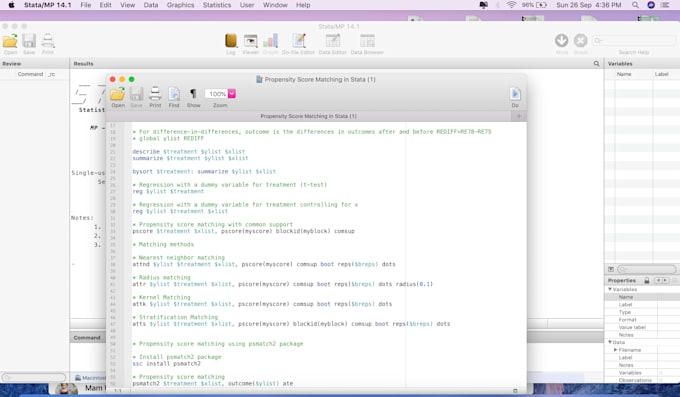Click Save disk icon in main Stata toolbar
This screenshot has height=397, width=680.
pos(29,41)
